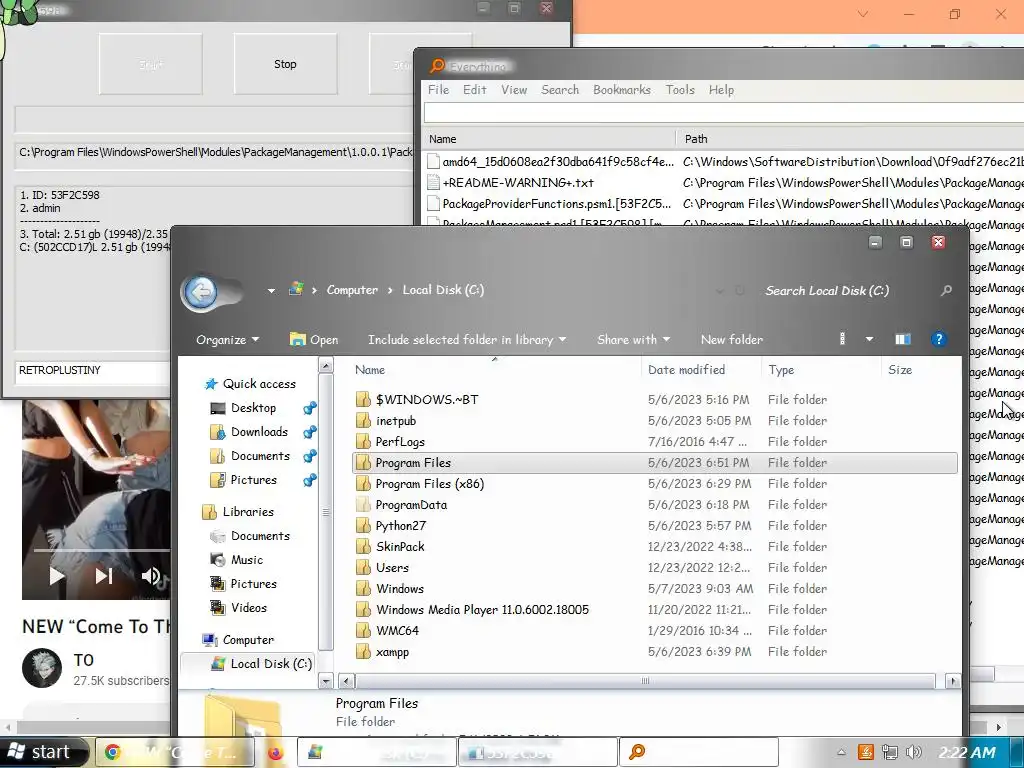Open the Share with dropdown
Image resolution: width=1024 pixels, height=768 pixels.
(x=633, y=340)
